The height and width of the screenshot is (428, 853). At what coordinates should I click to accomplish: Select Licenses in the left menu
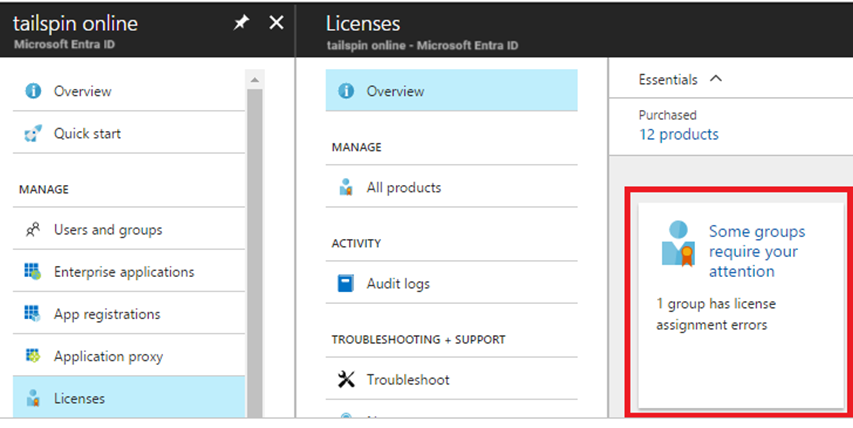click(x=129, y=398)
